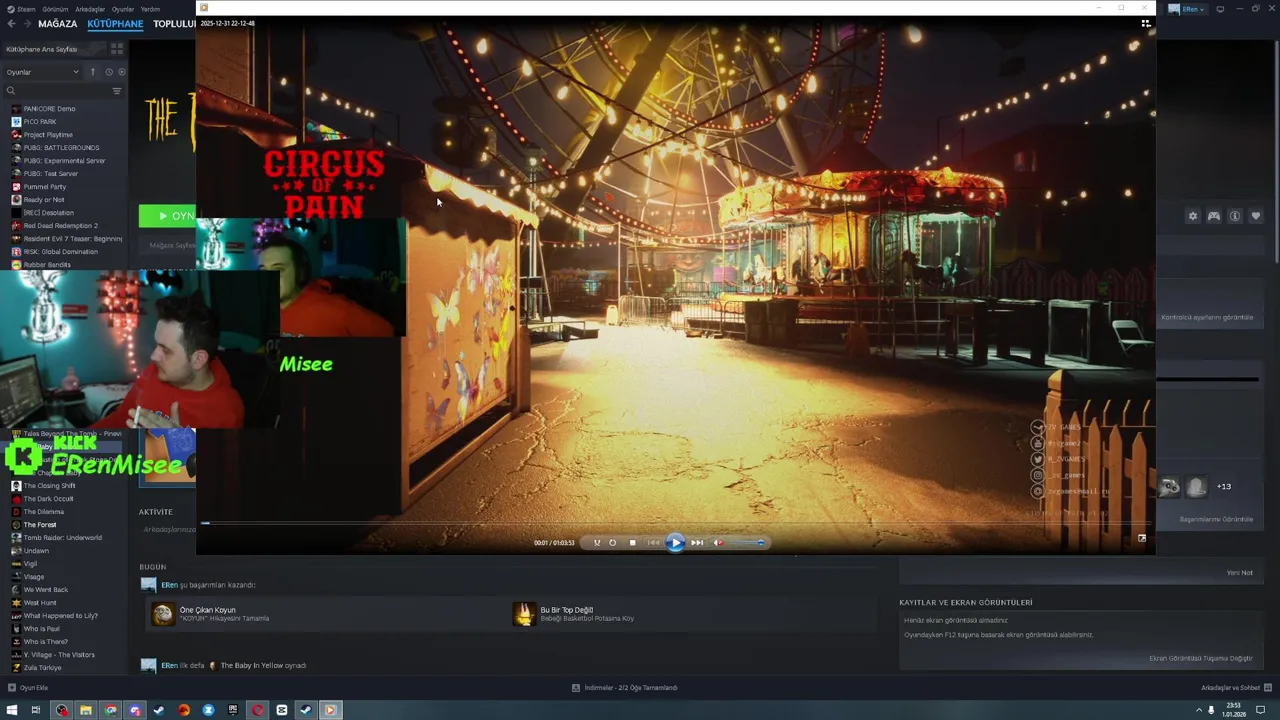Open the İndirmeler status in the Steam footer
Image resolution: width=1280 pixels, height=720 pixels.
[x=625, y=687]
